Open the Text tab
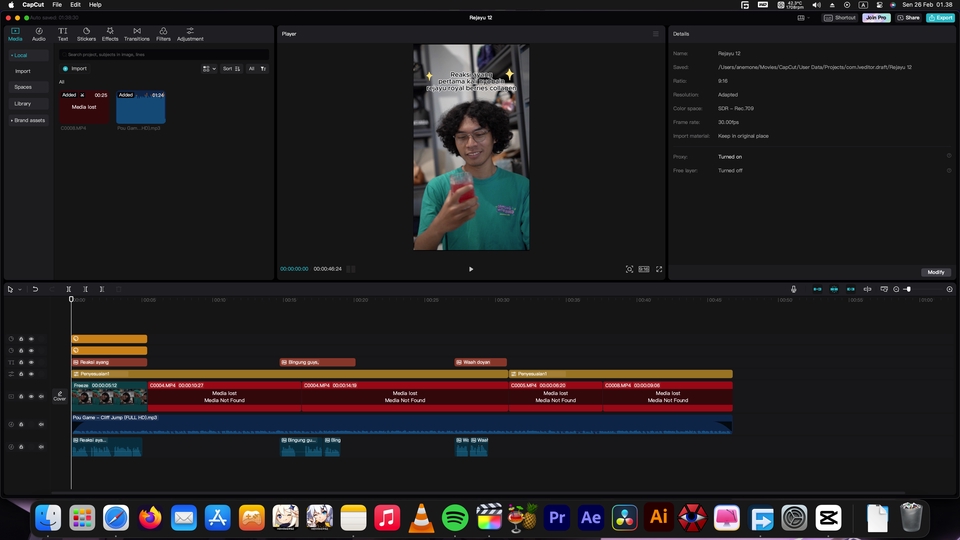960x540 pixels. 62,34
